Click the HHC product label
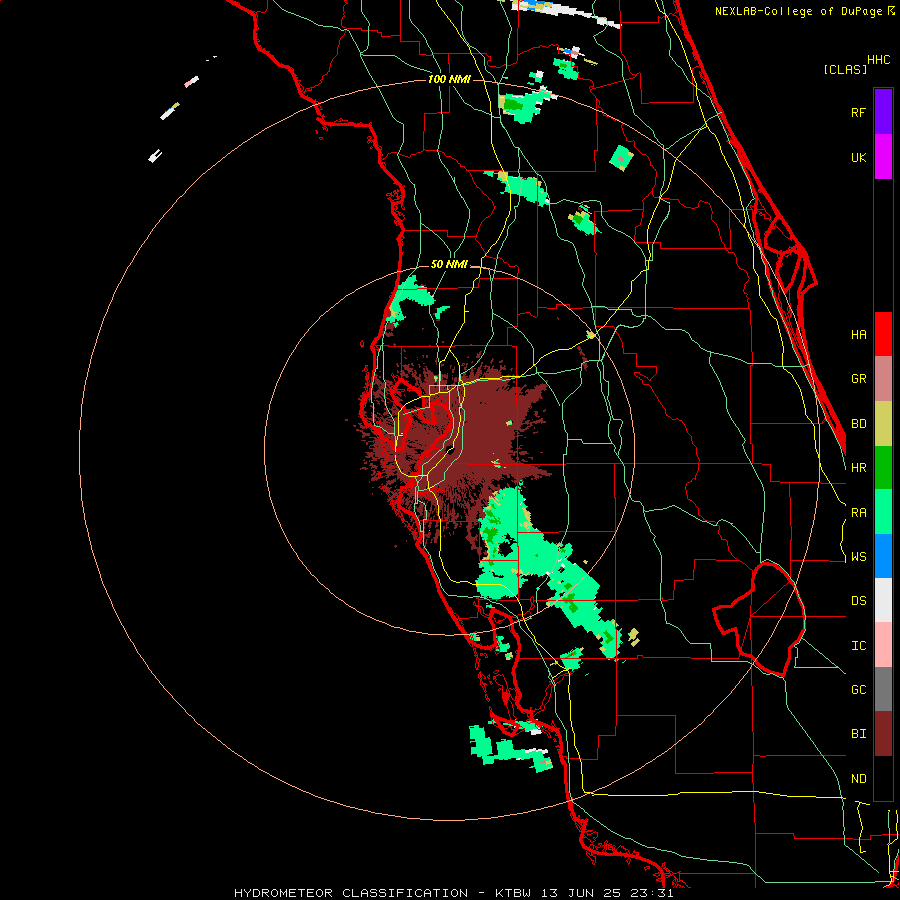This screenshot has width=900, height=900. 878,60
